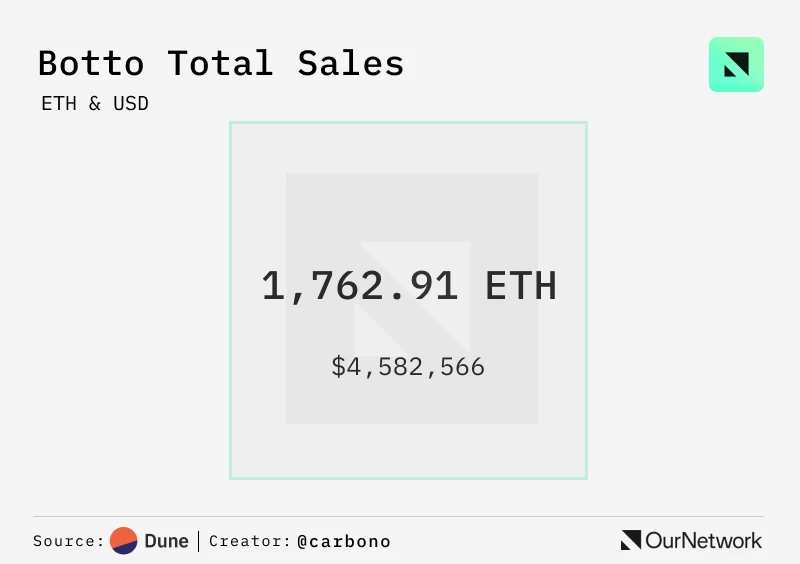Click the green Botto logo icon
The image size is (800, 564).
coord(736,65)
